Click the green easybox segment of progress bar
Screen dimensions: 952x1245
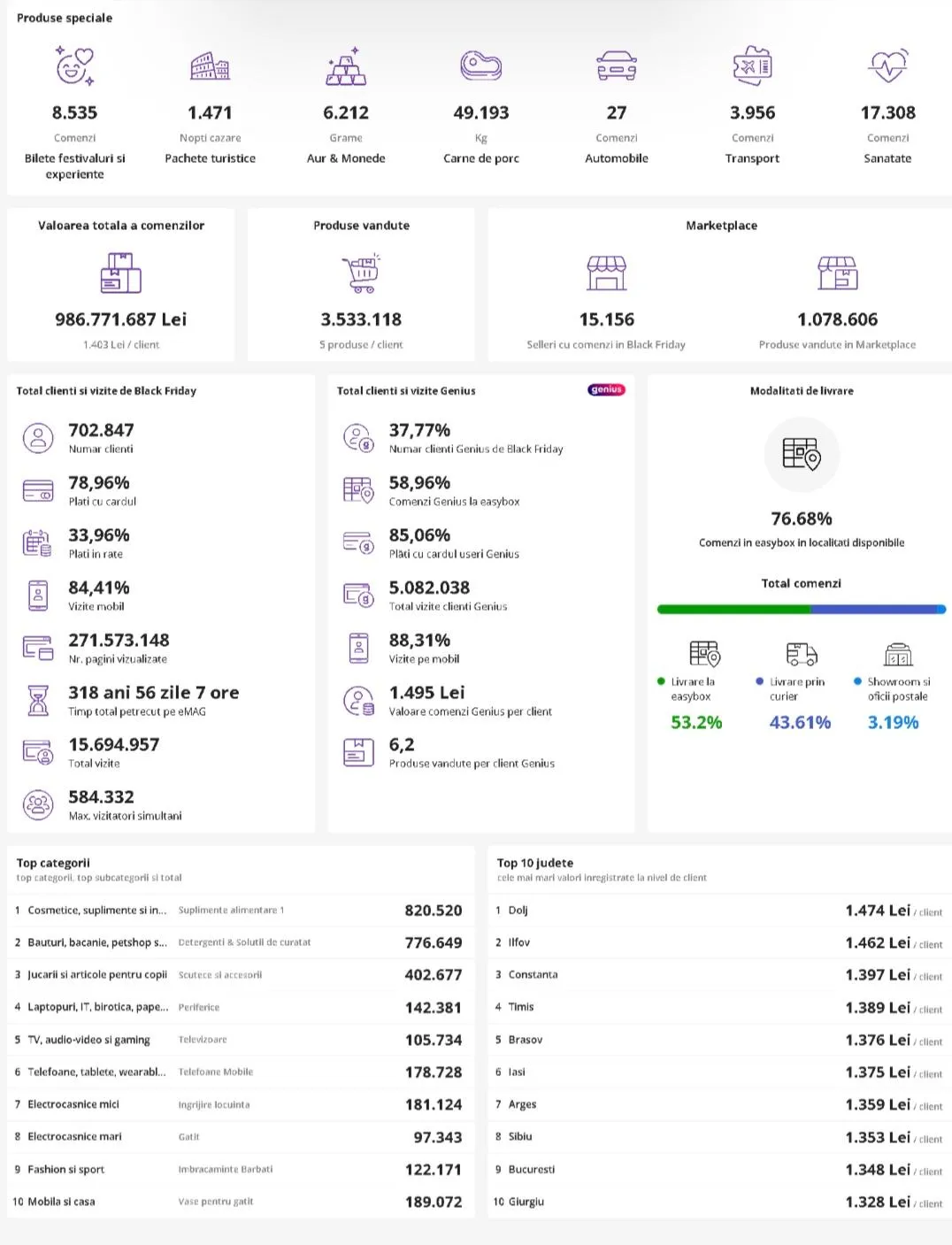click(x=733, y=610)
